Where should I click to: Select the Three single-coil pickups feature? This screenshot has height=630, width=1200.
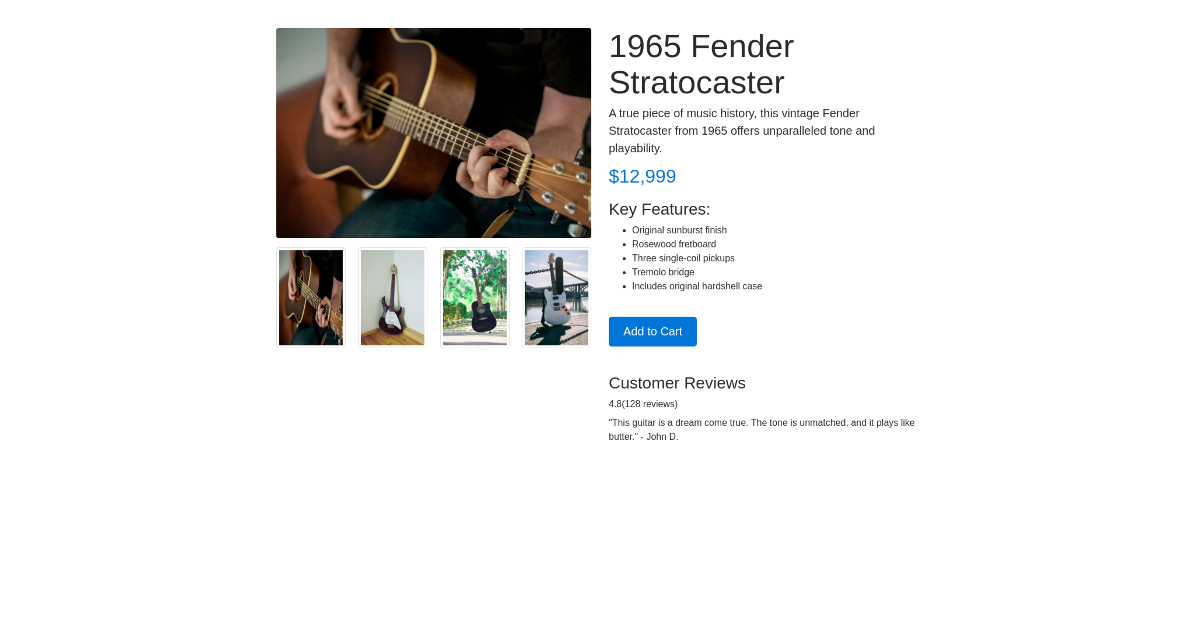point(683,258)
